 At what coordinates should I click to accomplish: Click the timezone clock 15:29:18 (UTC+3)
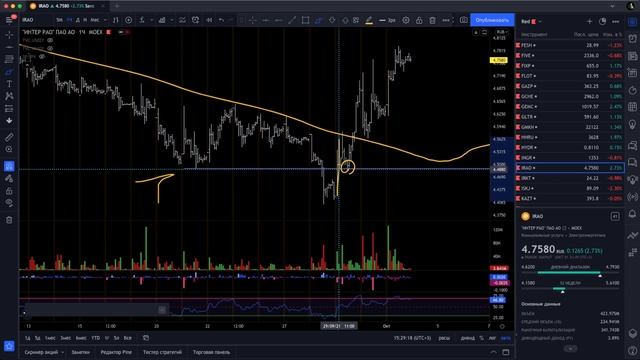[412, 338]
